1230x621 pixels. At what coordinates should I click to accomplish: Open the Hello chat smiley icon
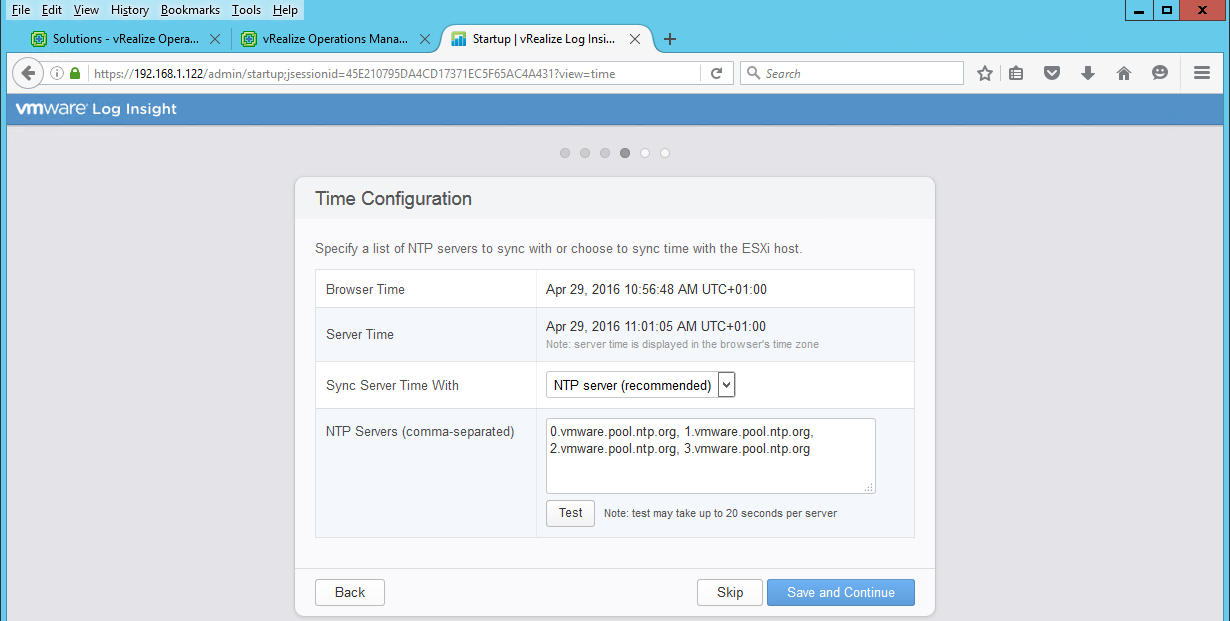(x=1160, y=73)
